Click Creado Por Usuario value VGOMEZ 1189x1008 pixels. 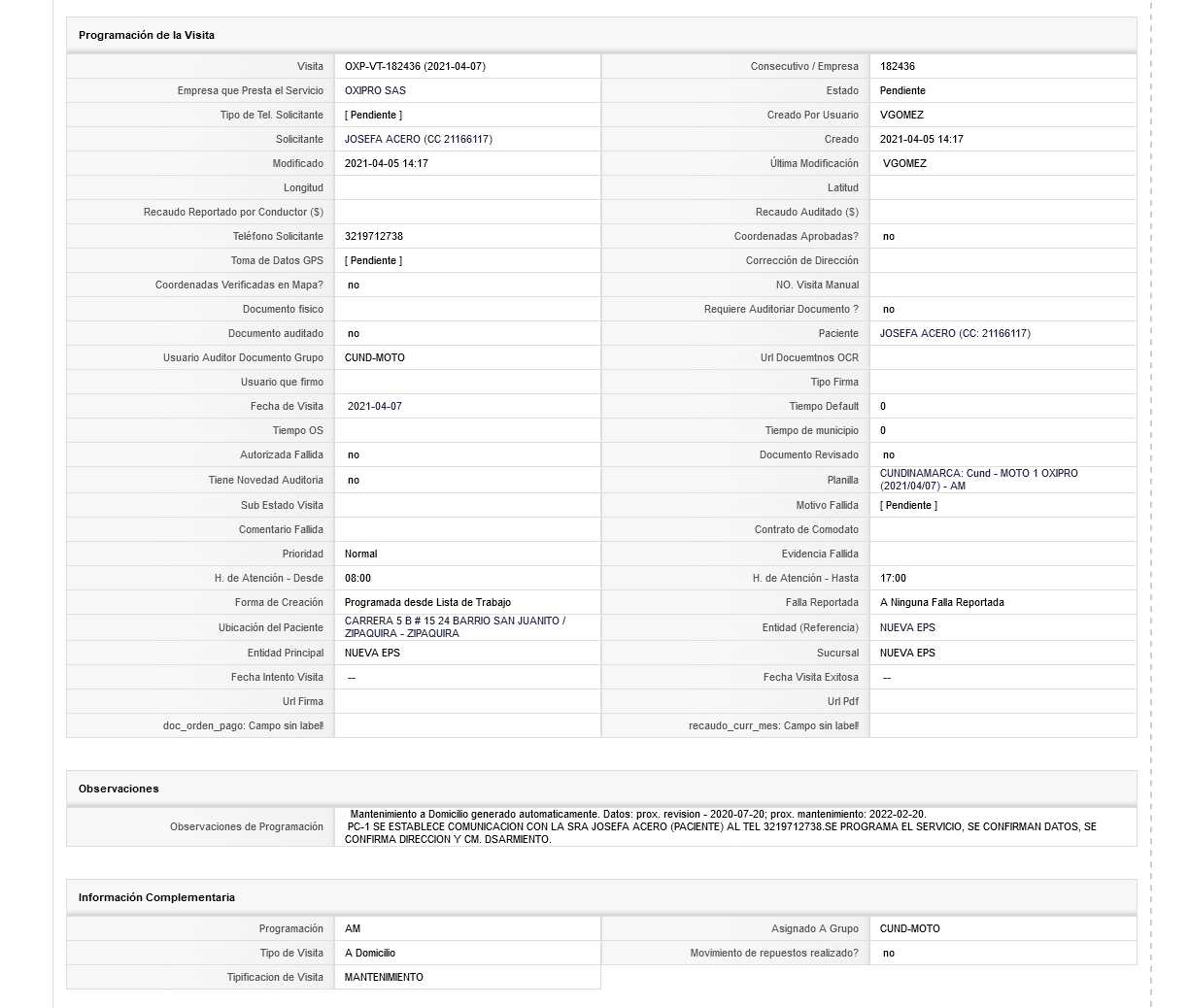[901, 115]
